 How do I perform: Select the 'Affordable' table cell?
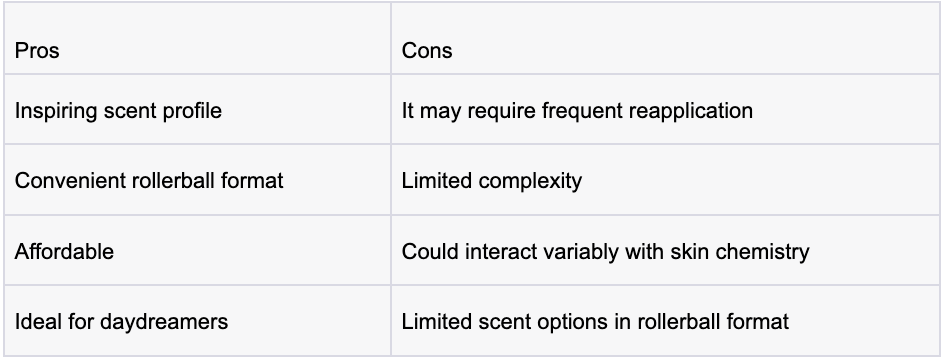(x=197, y=250)
